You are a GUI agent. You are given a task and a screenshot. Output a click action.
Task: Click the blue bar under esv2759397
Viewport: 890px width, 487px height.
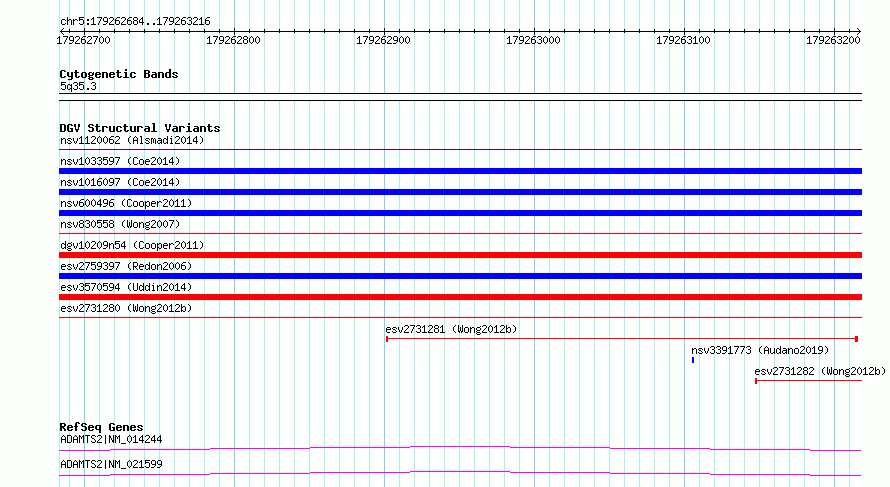point(460,276)
